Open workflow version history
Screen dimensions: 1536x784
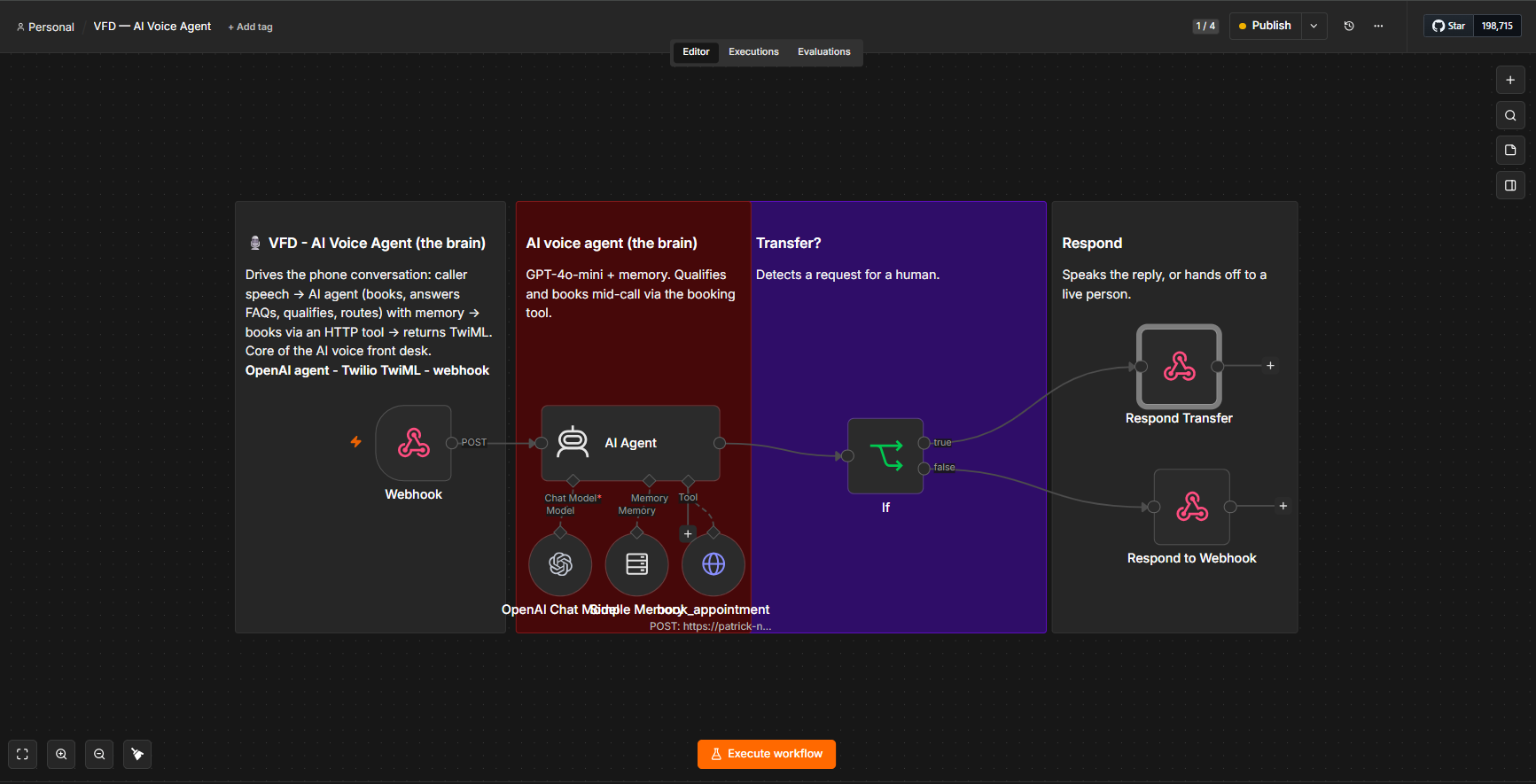[1349, 26]
